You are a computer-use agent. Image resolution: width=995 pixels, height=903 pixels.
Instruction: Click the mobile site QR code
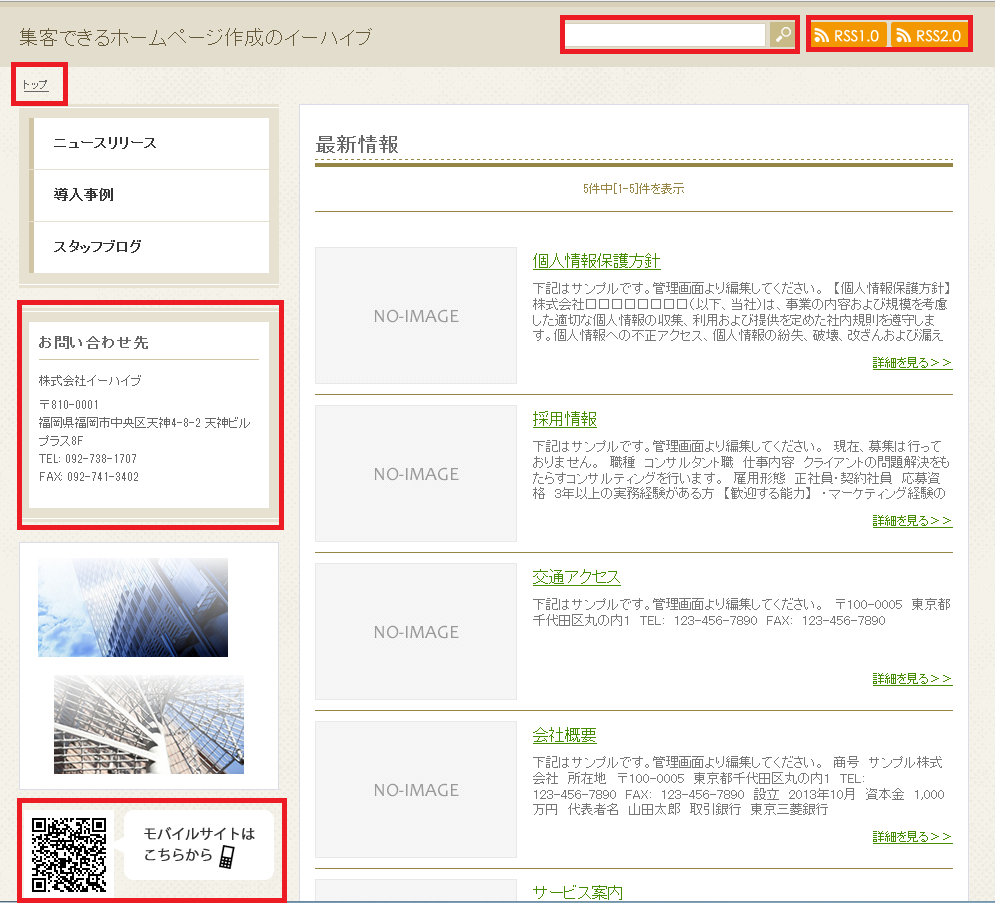[69, 854]
